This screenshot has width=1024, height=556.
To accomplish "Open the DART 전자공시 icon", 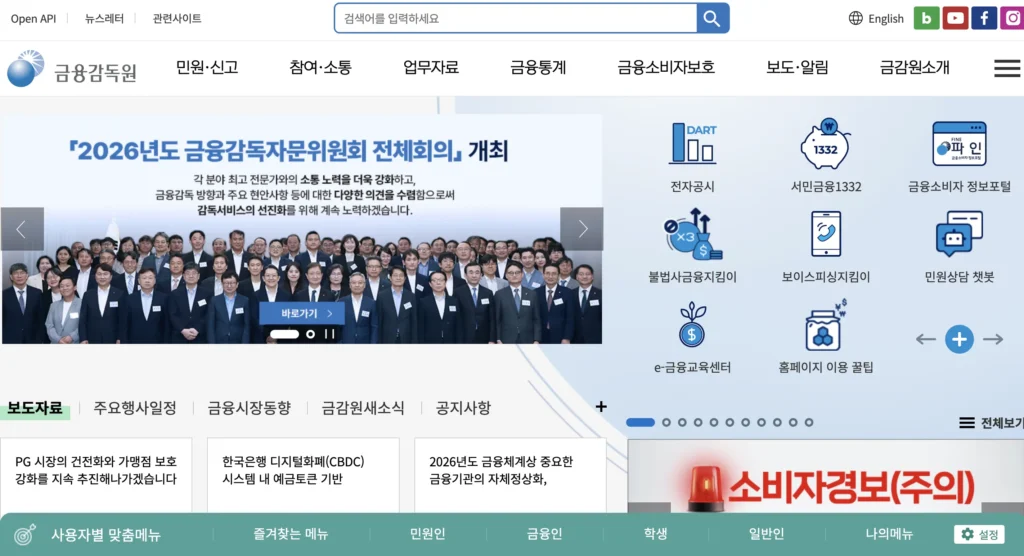I will click(692, 144).
